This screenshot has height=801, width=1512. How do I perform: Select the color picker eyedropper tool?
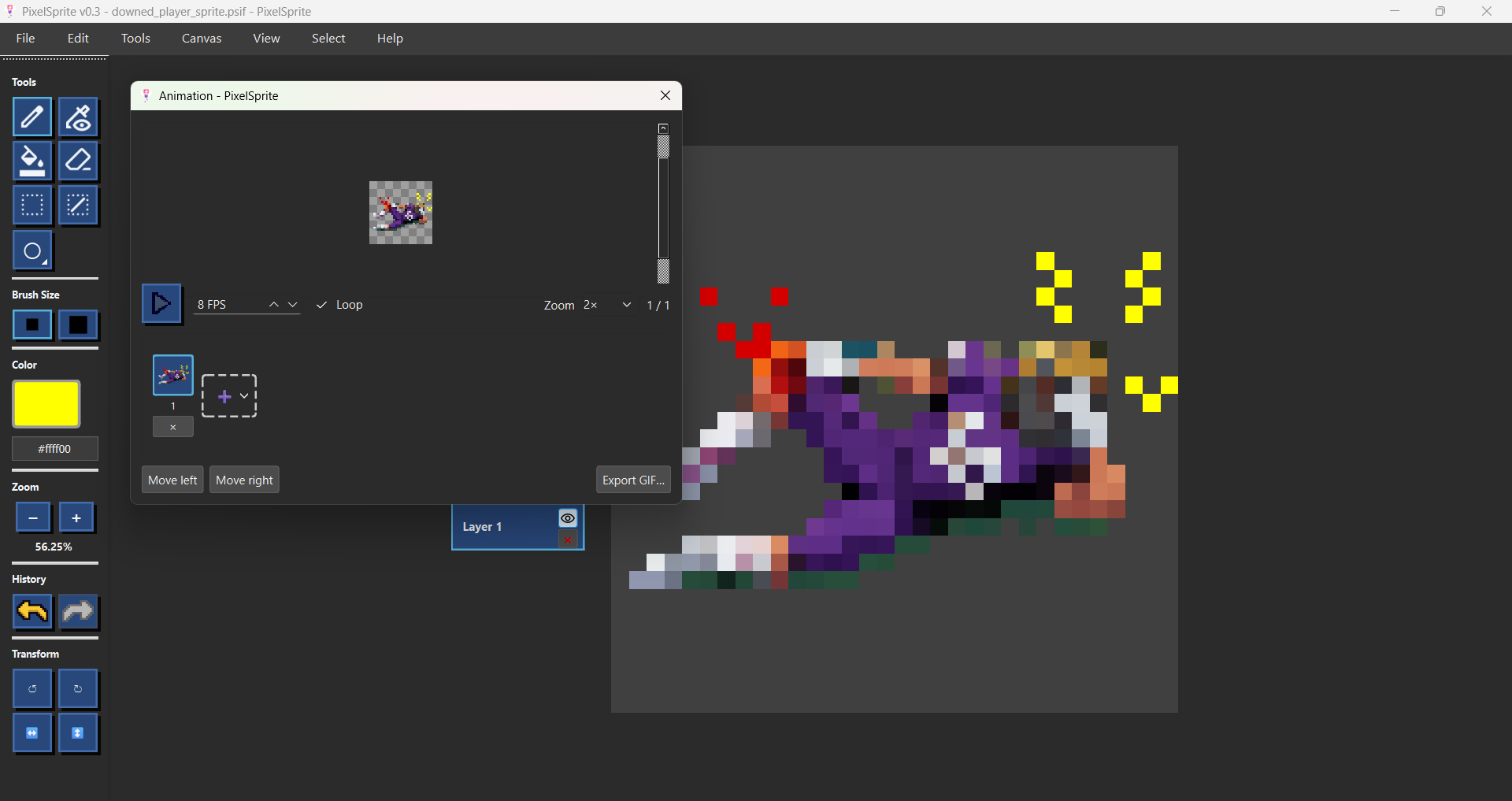coord(78,117)
